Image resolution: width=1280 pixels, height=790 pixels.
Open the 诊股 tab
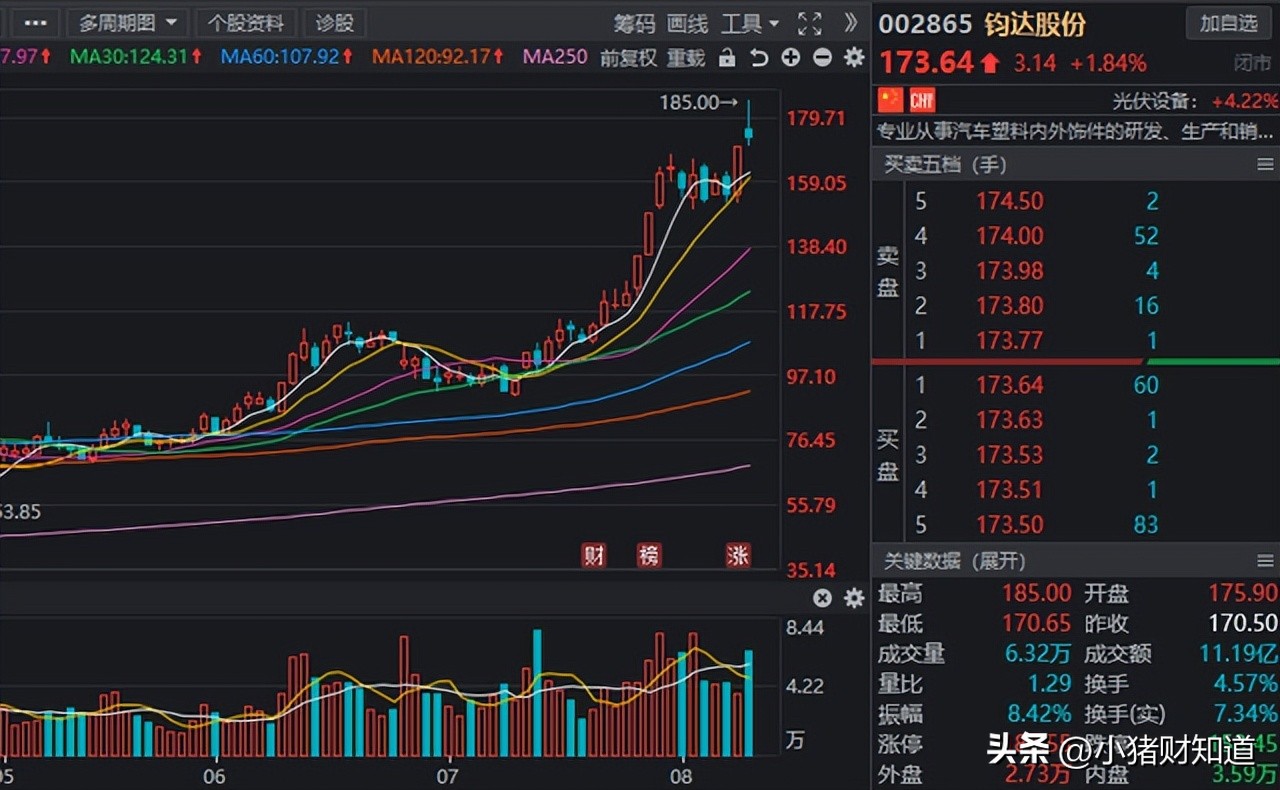pos(334,22)
